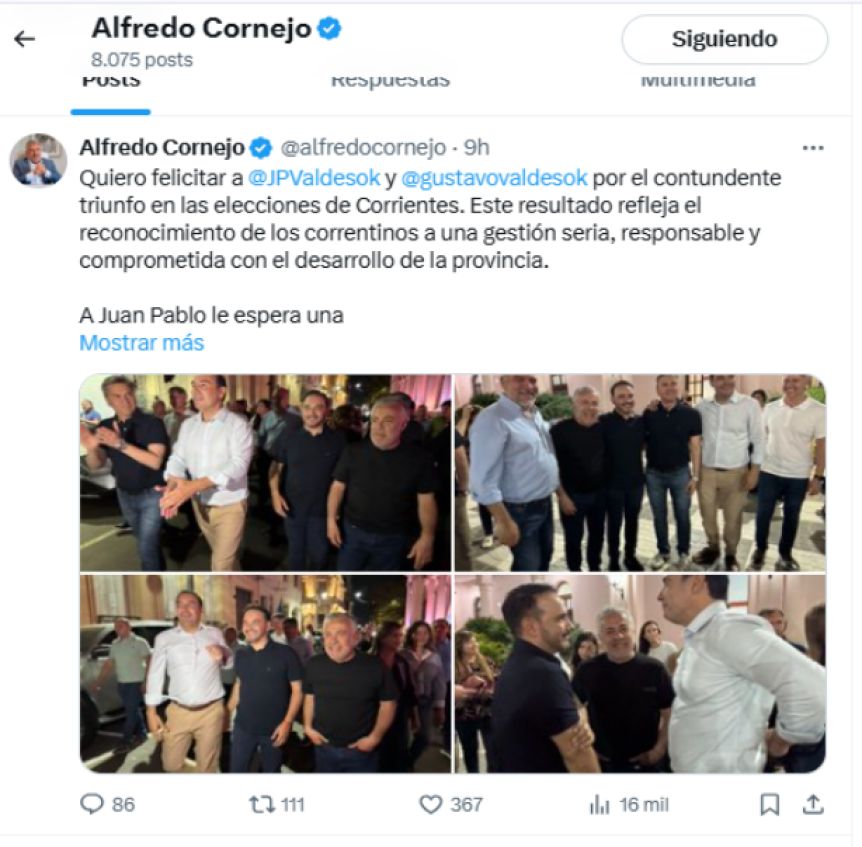Share the post with the upload icon
The width and height of the screenshot is (862, 847).
pos(813,805)
